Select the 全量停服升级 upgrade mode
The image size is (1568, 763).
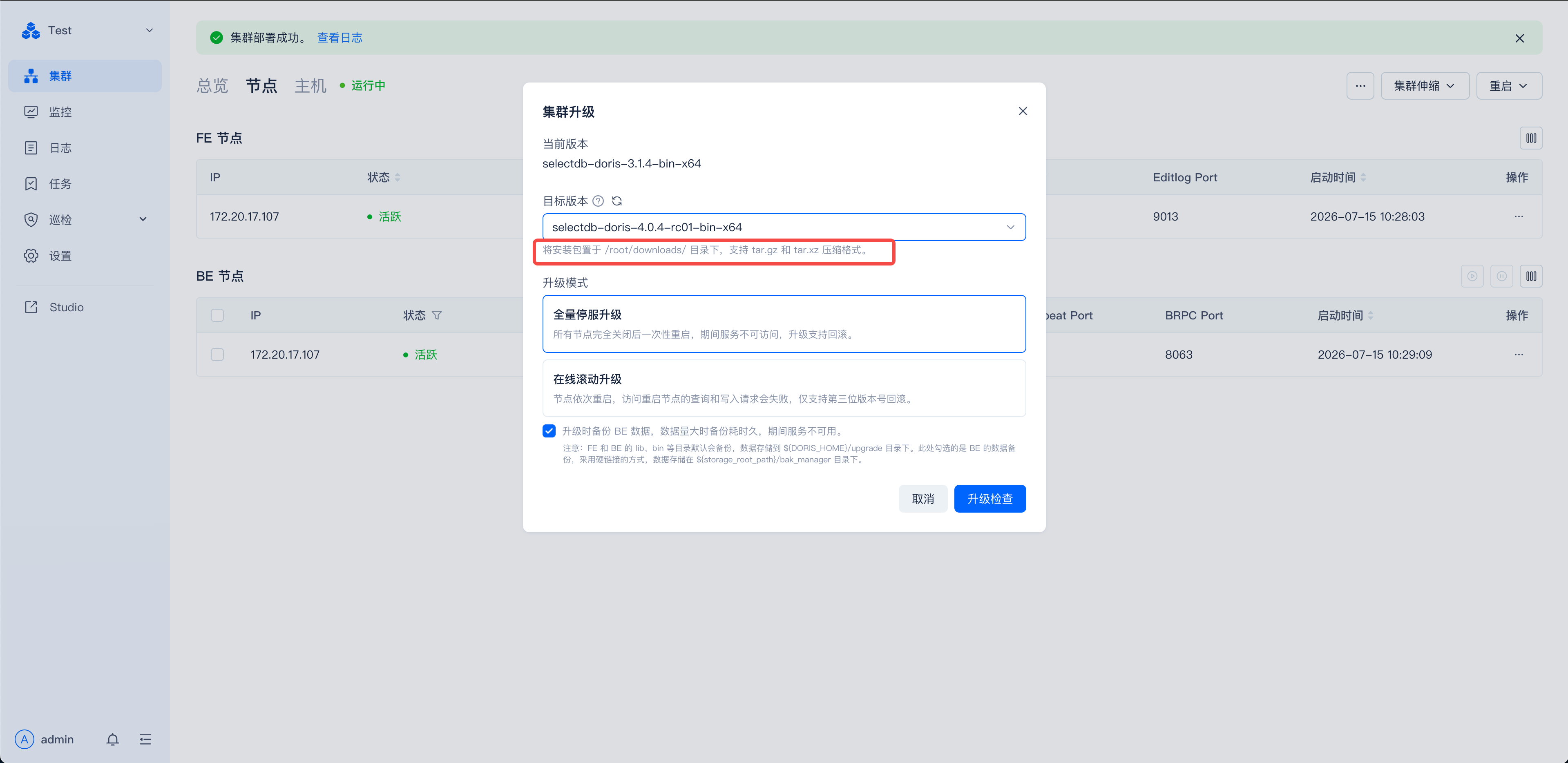(784, 323)
